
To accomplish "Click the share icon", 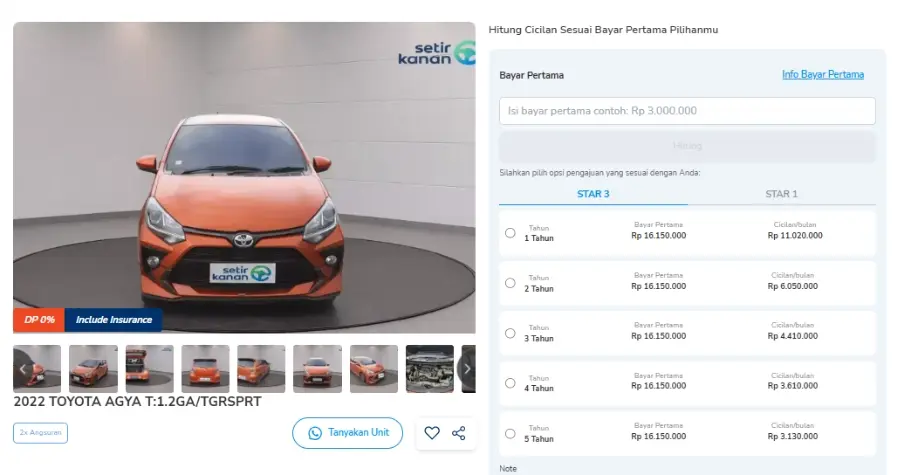I will (459, 433).
